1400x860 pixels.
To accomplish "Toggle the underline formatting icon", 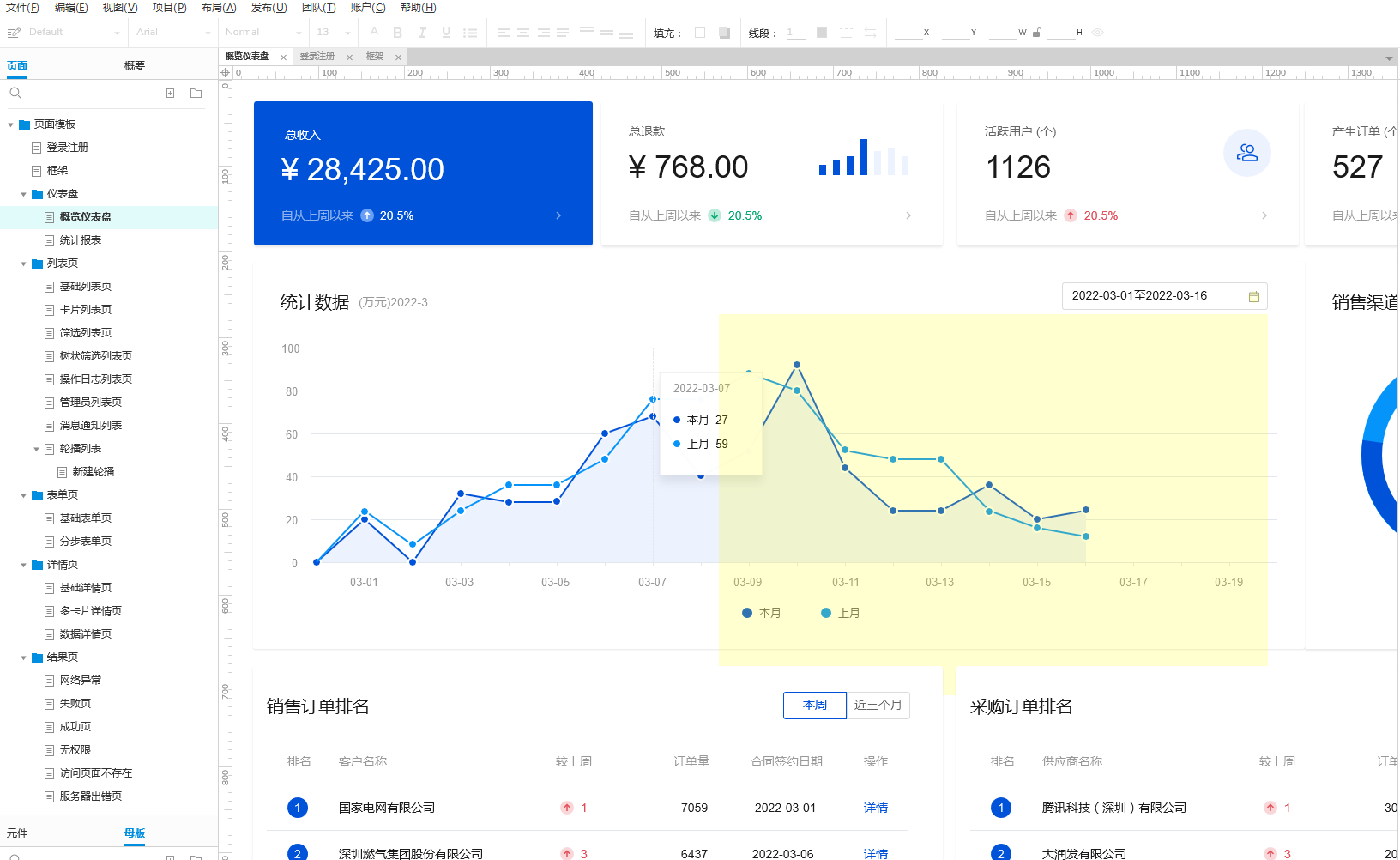I will coord(446,33).
